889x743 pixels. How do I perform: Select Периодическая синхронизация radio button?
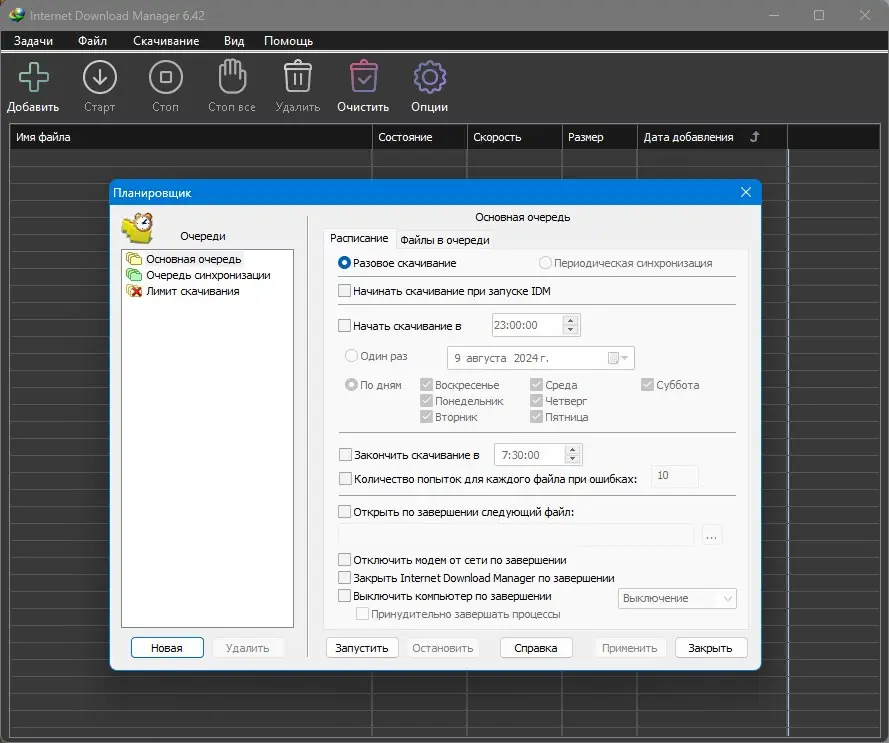pos(545,263)
